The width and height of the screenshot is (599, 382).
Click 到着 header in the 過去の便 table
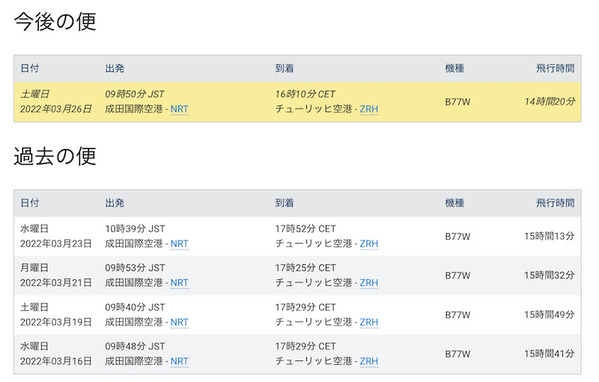click(x=285, y=203)
